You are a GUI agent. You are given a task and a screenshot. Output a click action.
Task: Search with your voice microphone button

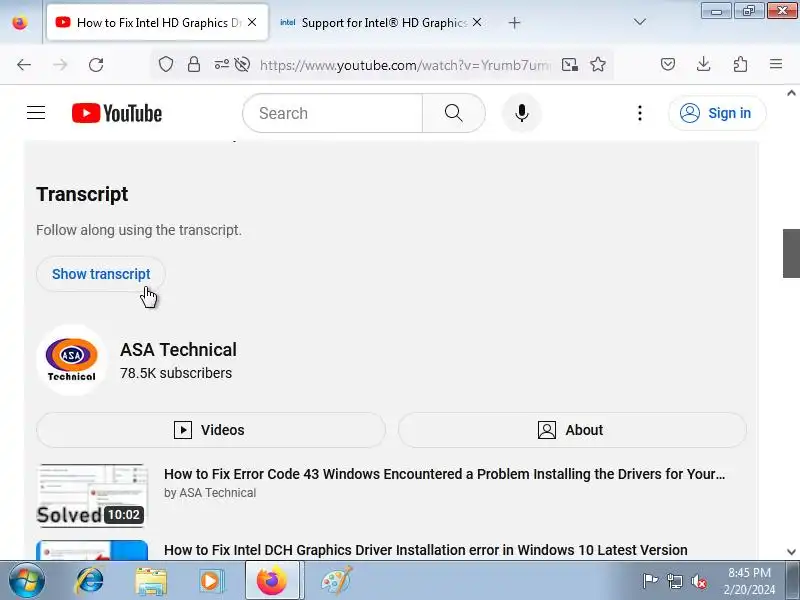[521, 113]
